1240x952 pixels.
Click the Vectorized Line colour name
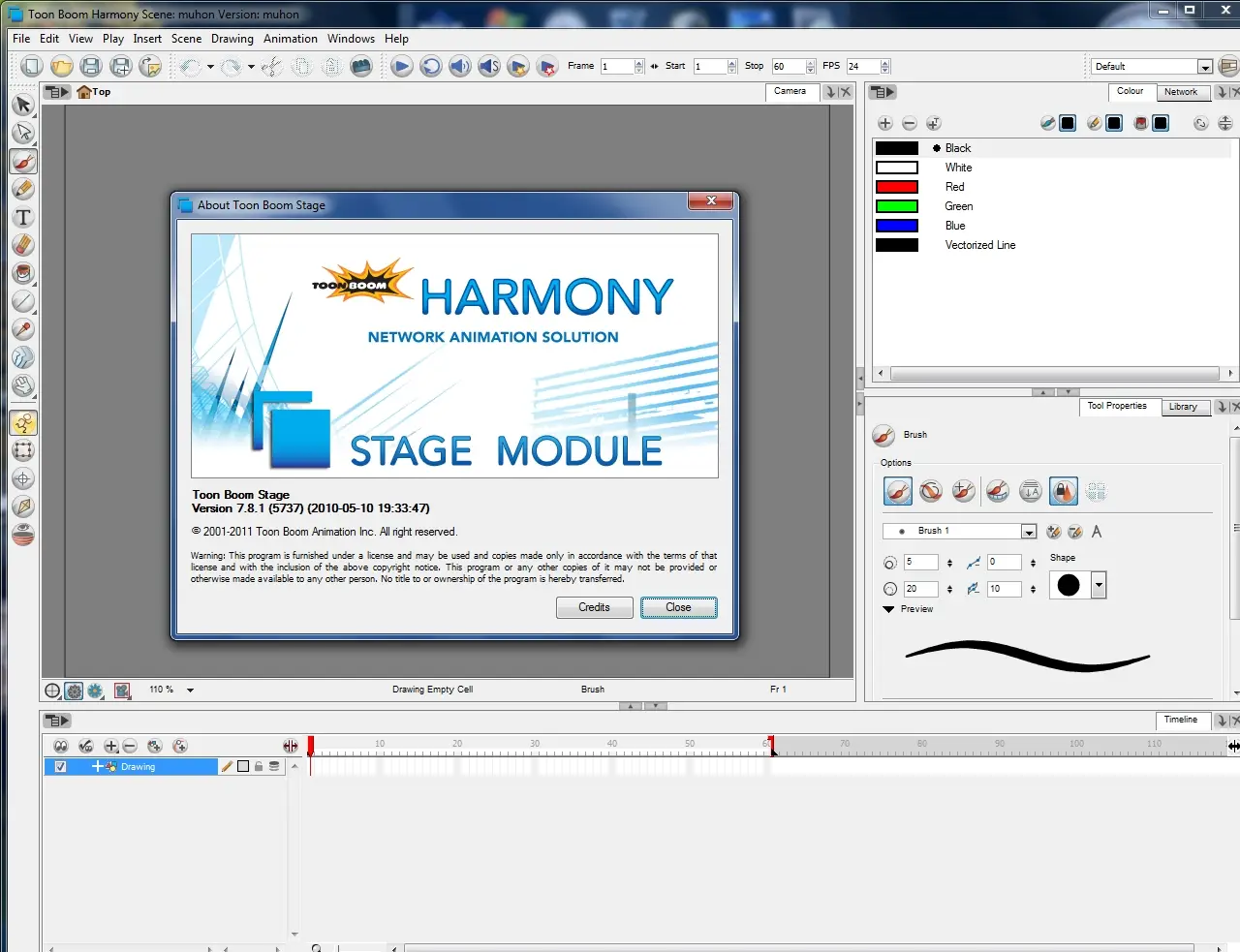tap(980, 245)
